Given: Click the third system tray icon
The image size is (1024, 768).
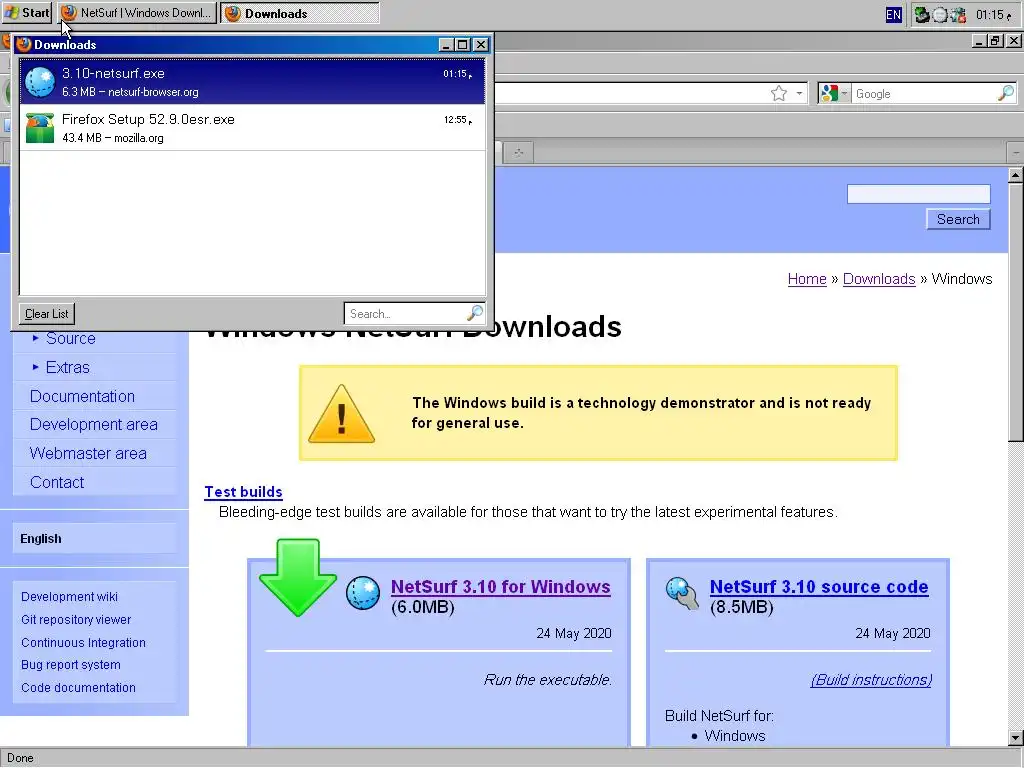Looking at the screenshot, I should [x=957, y=14].
